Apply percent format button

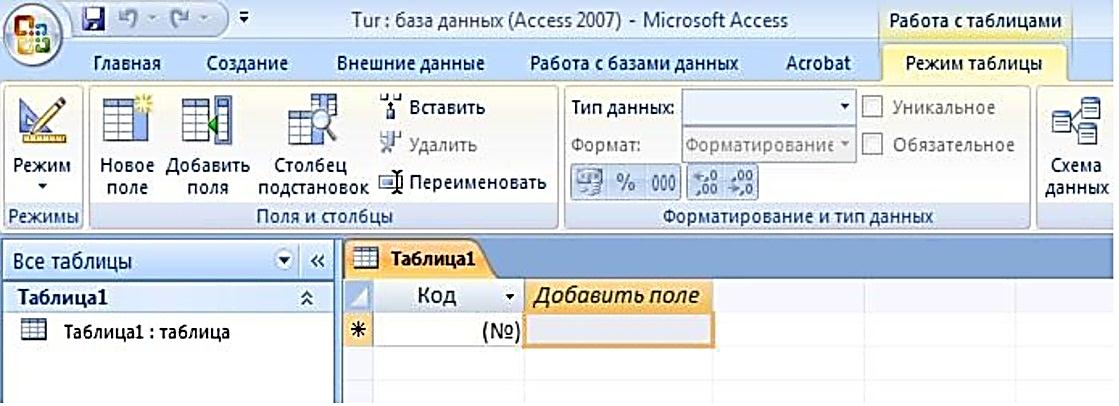point(626,183)
